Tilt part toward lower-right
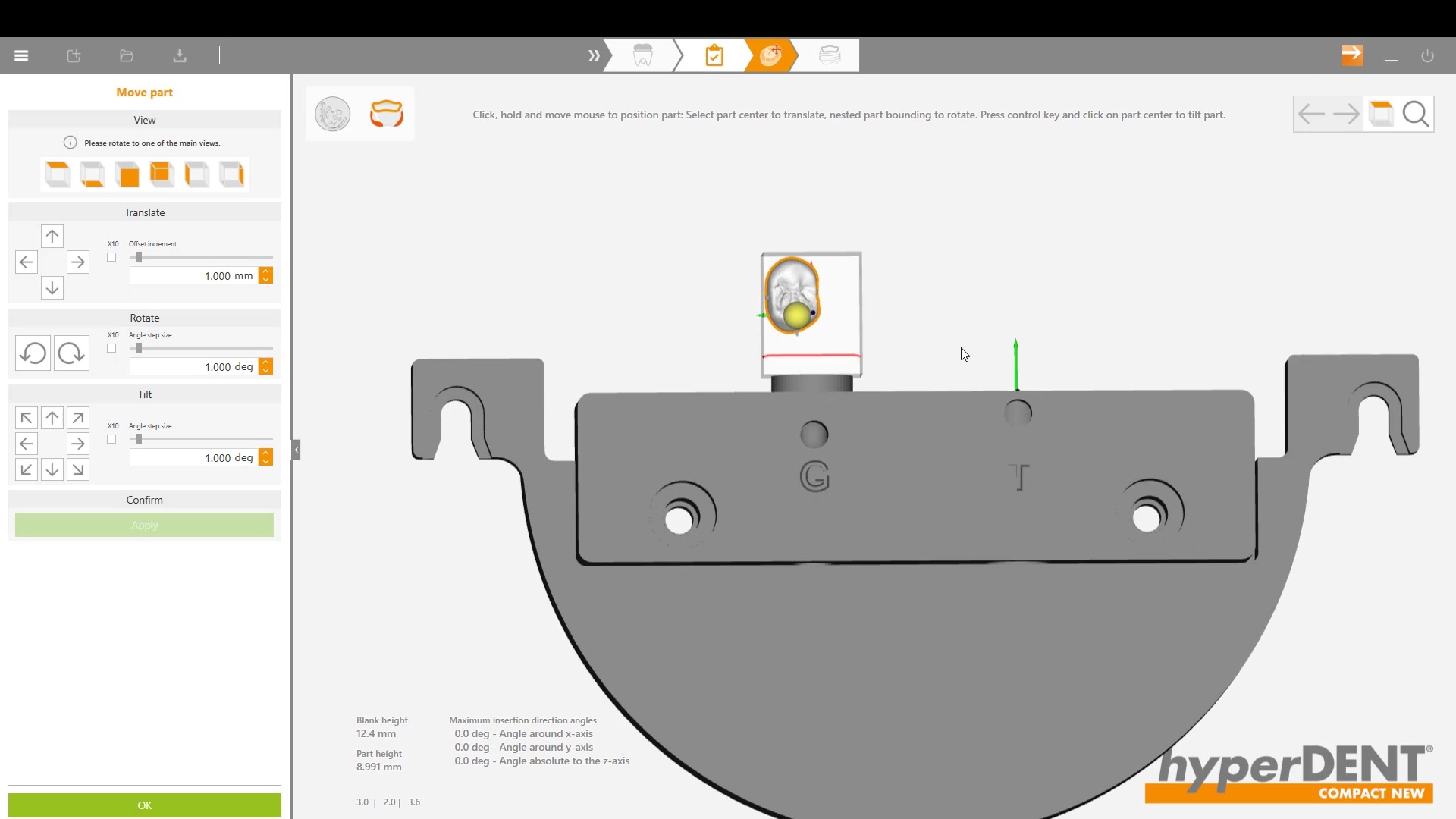 coord(77,469)
